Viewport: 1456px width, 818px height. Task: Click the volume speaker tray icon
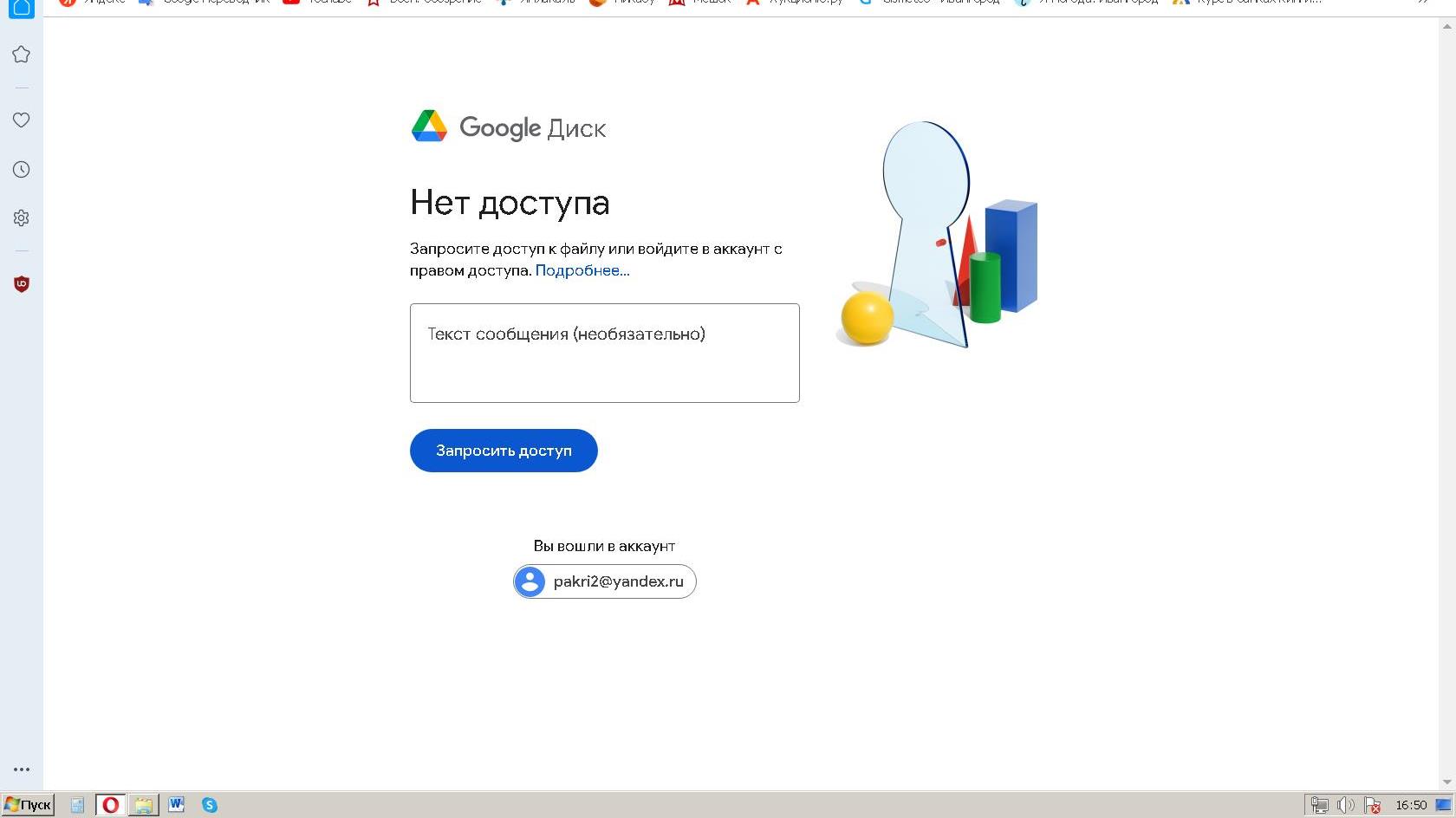[x=1346, y=805]
